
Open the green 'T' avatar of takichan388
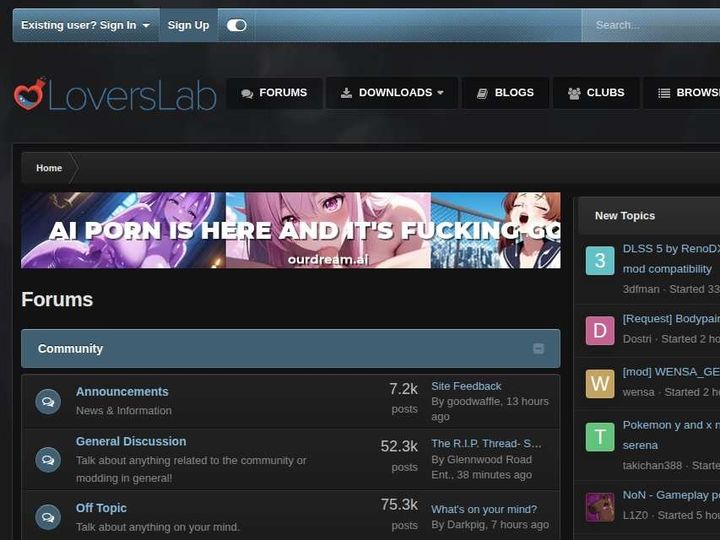coord(600,437)
